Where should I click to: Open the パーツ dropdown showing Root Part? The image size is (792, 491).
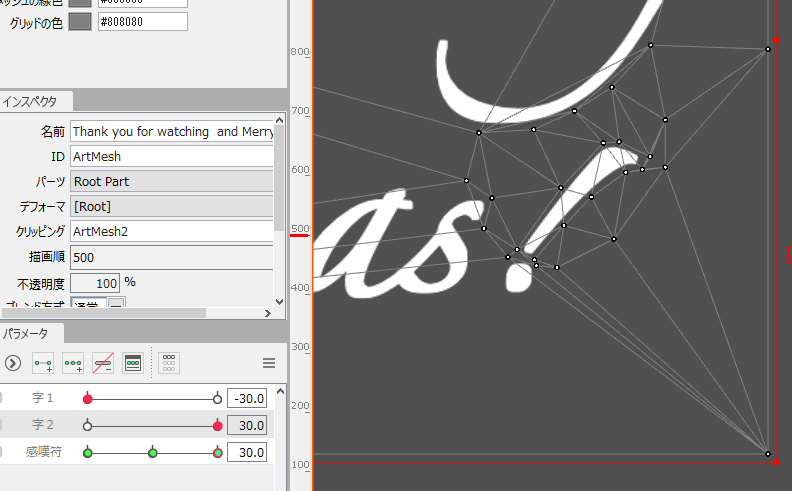[x=172, y=182]
